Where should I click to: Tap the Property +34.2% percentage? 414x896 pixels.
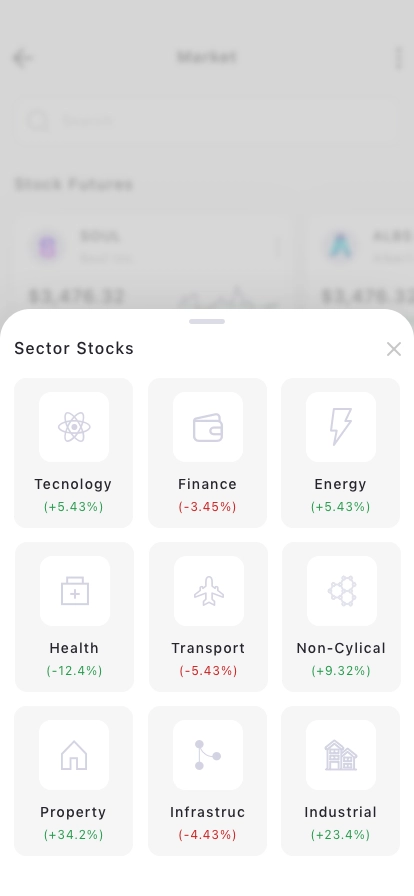pyautogui.click(x=73, y=835)
